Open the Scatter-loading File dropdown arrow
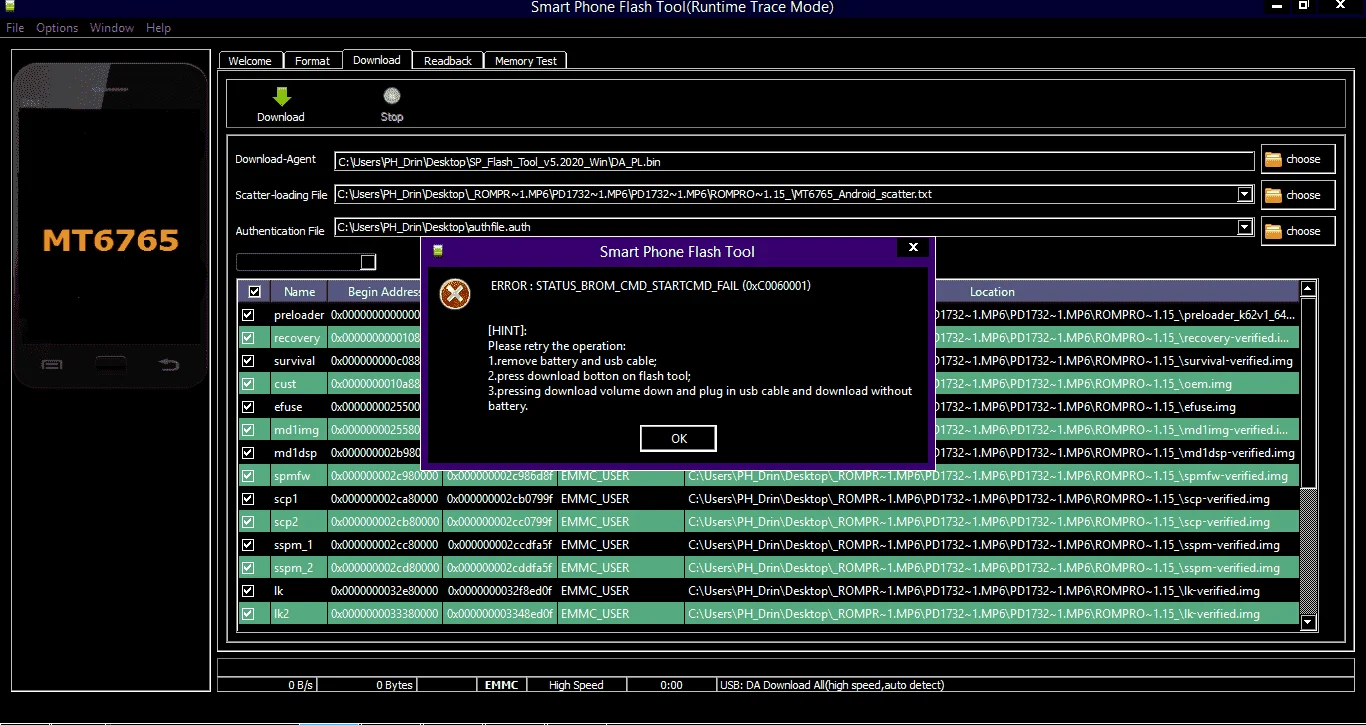Image resolution: width=1366 pixels, height=725 pixels. (1245, 194)
